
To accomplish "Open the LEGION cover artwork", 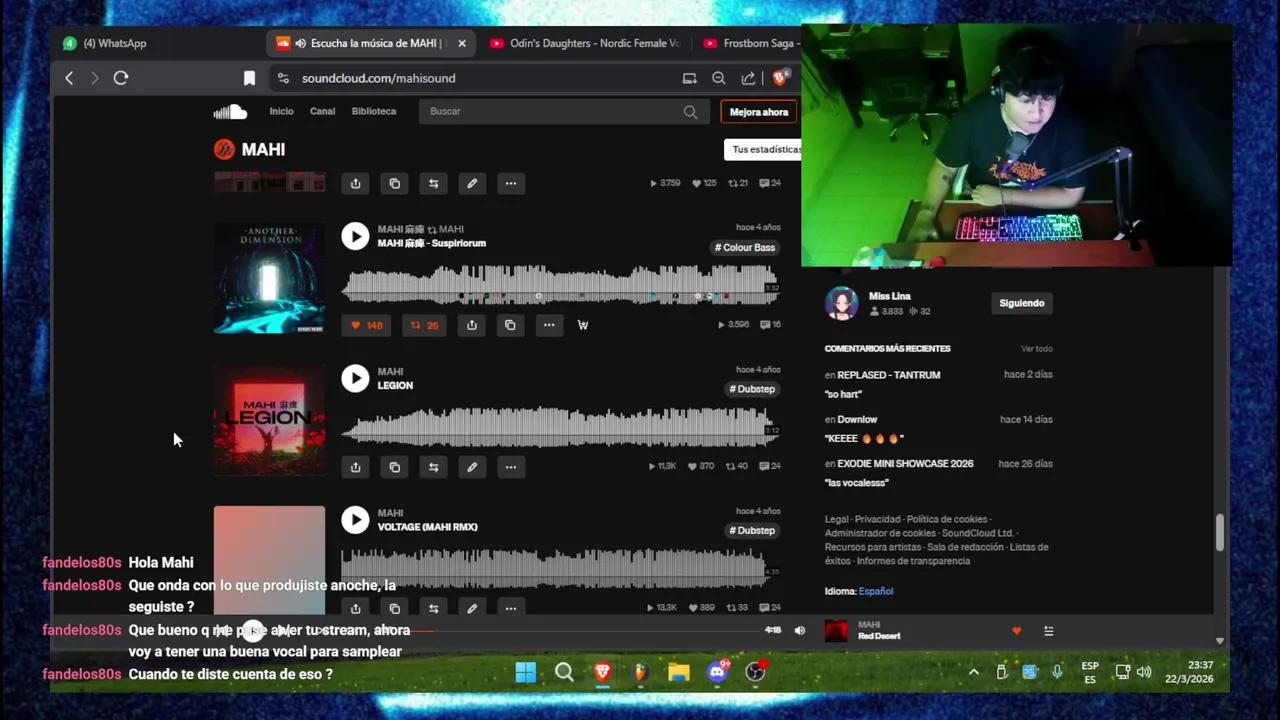I will (269, 420).
